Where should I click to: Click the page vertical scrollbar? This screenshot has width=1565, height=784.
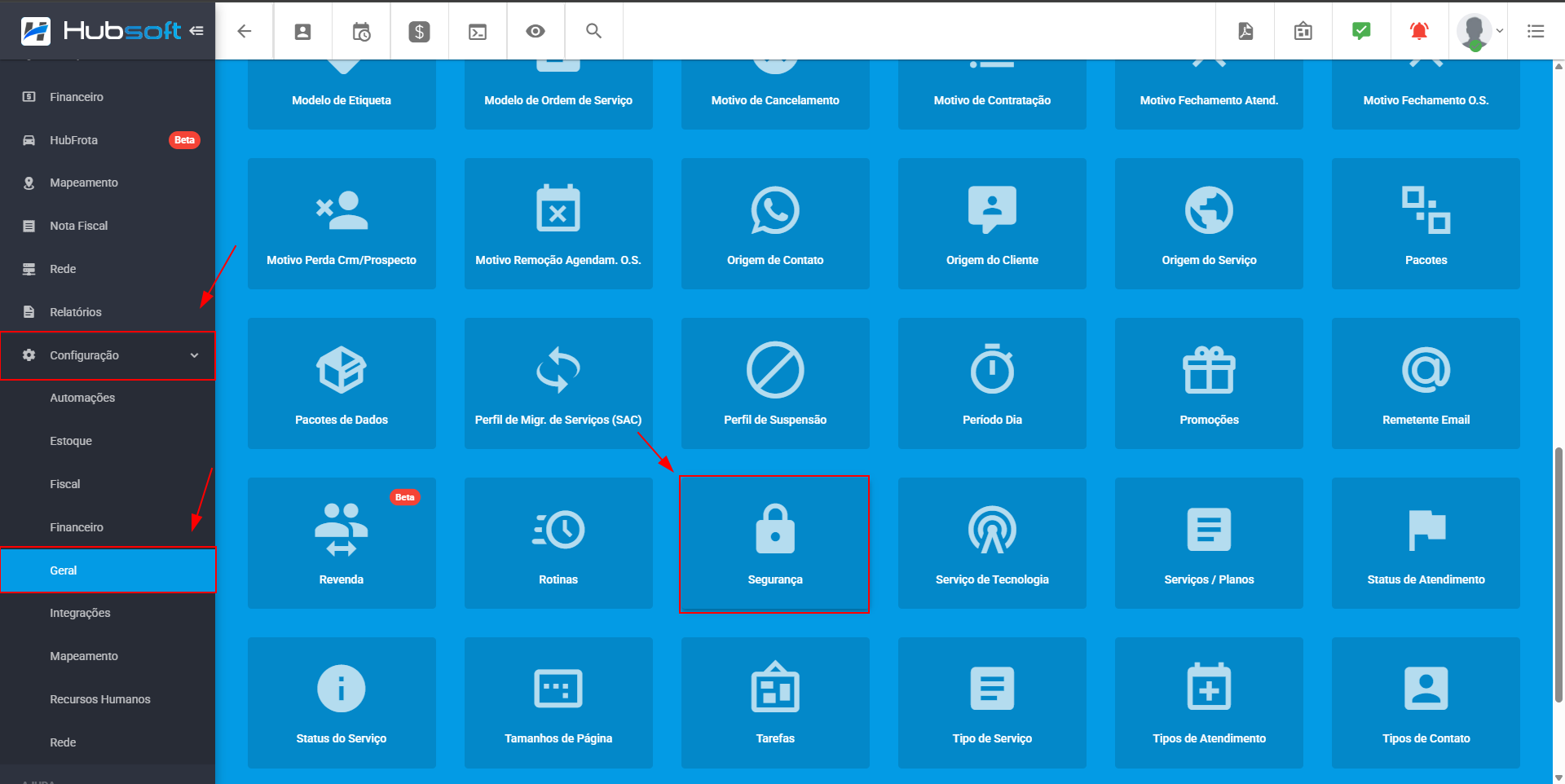point(1558,570)
